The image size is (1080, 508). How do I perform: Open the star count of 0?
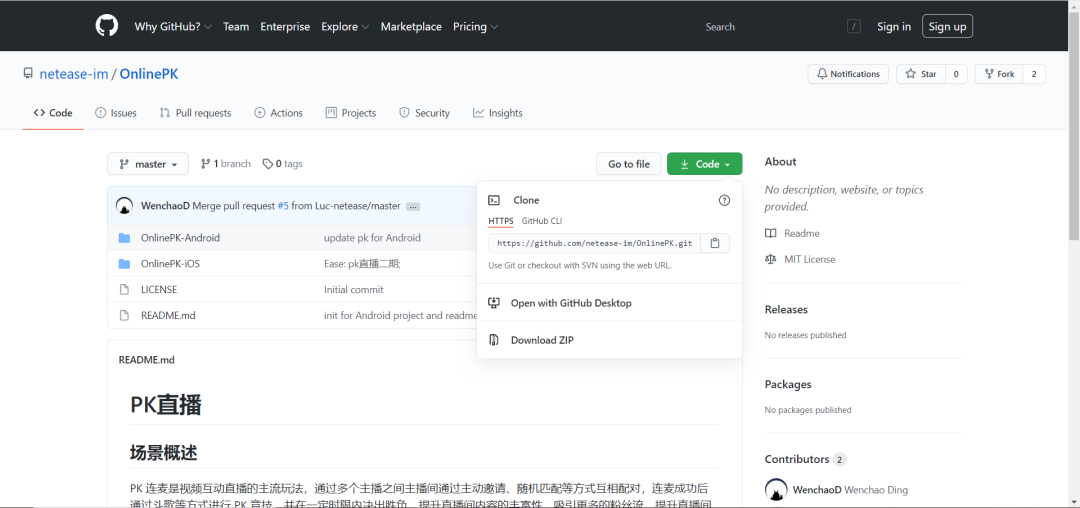pyautogui.click(x=956, y=74)
